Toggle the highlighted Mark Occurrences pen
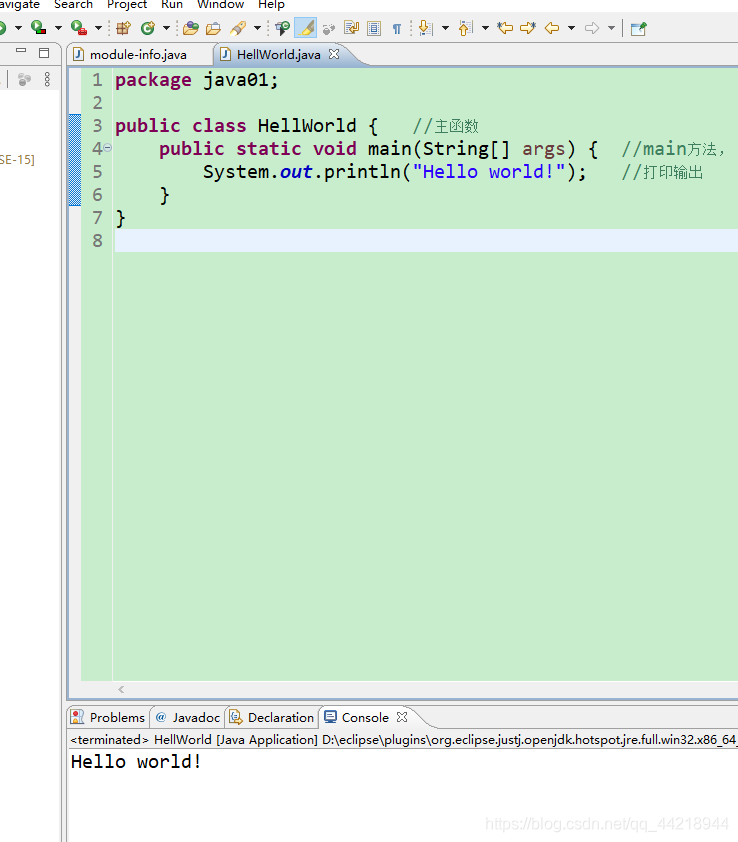This screenshot has height=842, width=738. (305, 28)
